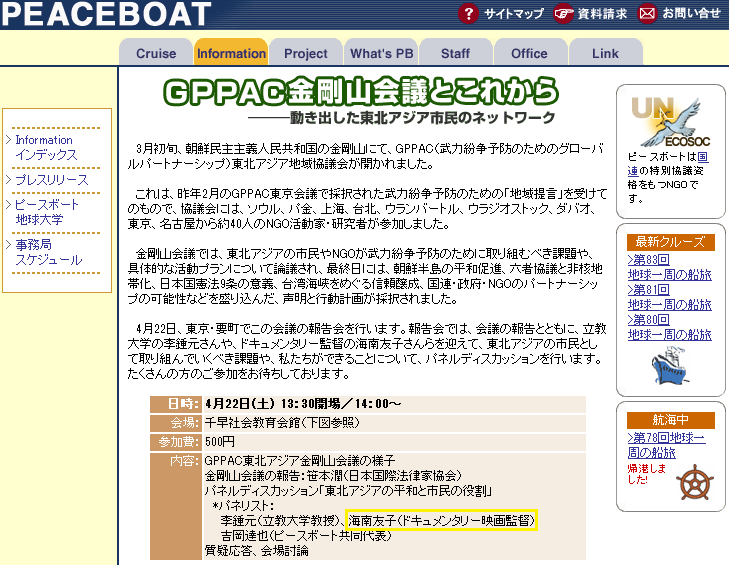Open the サイトマップ link
729x565 pixels.
click(514, 13)
